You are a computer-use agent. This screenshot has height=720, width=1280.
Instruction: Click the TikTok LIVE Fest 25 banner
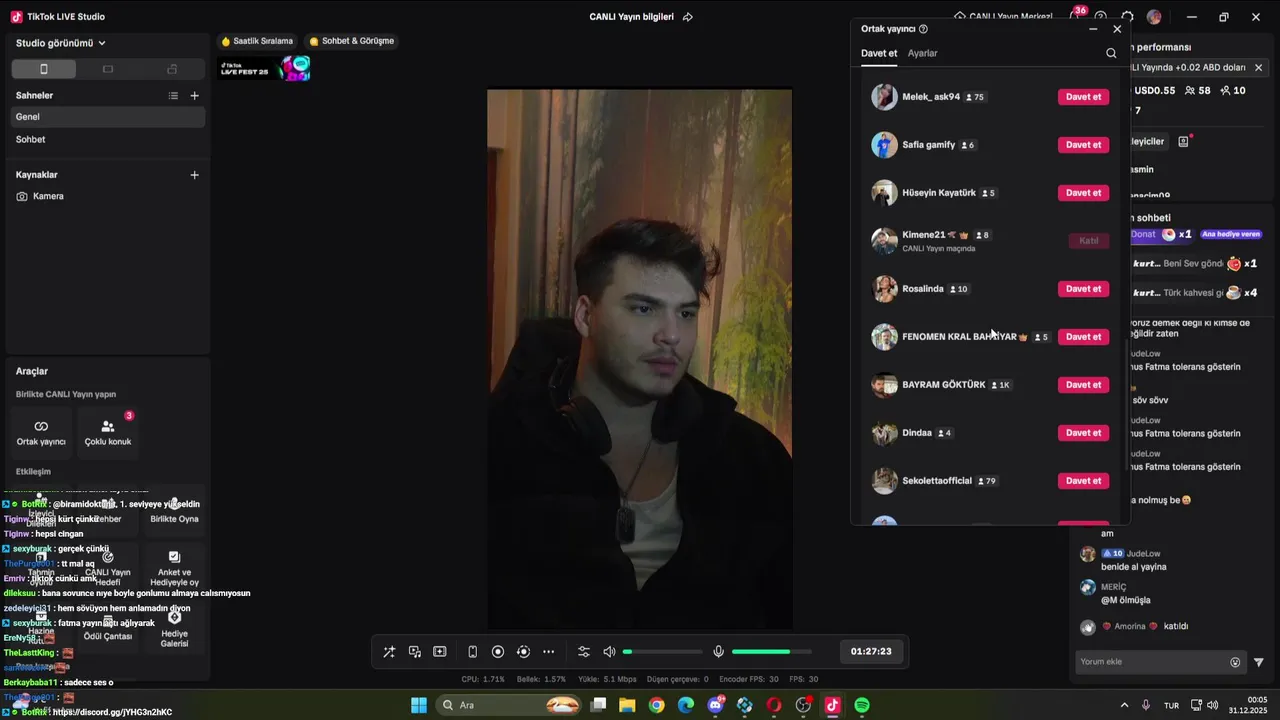[x=265, y=68]
